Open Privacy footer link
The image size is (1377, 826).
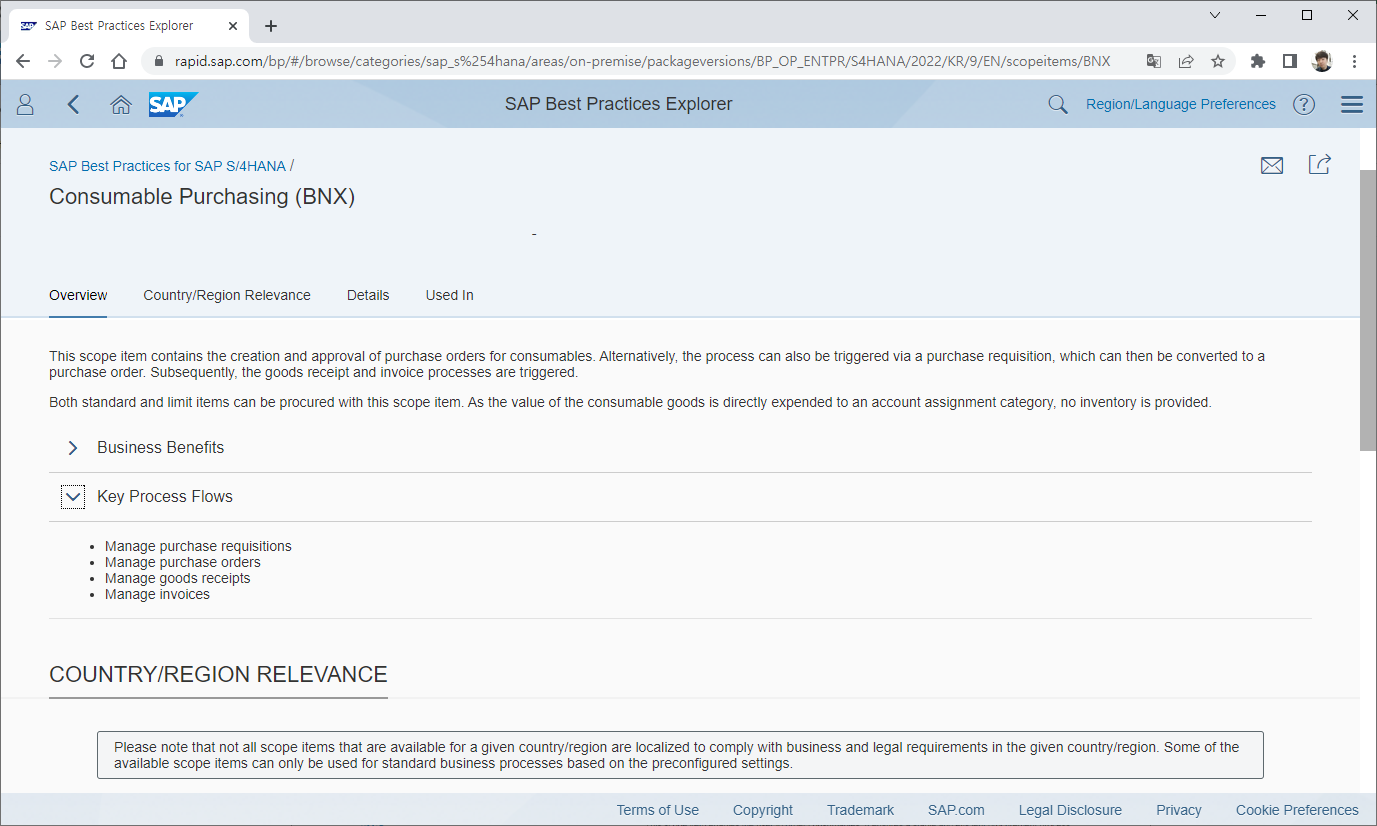1179,810
